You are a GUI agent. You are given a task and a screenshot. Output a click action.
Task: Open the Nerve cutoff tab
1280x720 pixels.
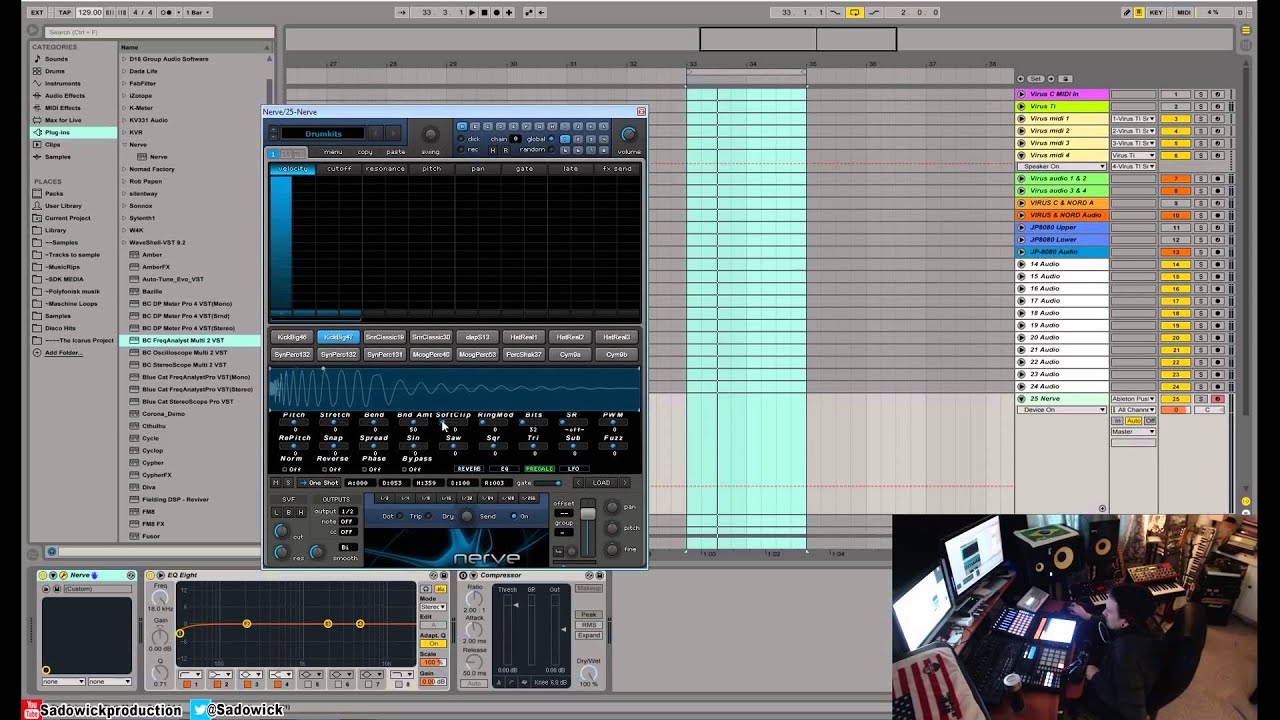click(339, 168)
